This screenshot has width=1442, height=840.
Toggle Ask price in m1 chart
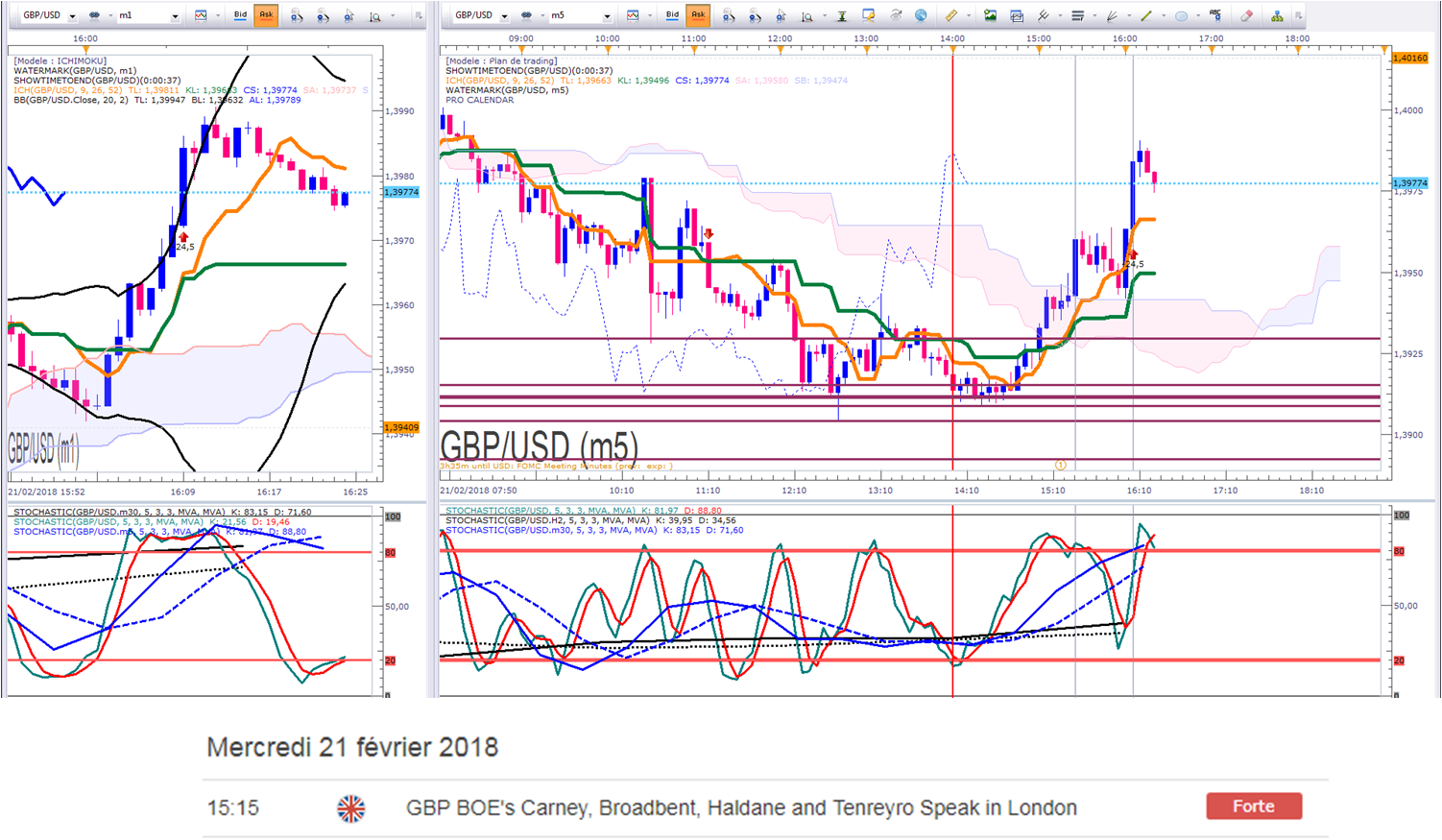(x=266, y=15)
